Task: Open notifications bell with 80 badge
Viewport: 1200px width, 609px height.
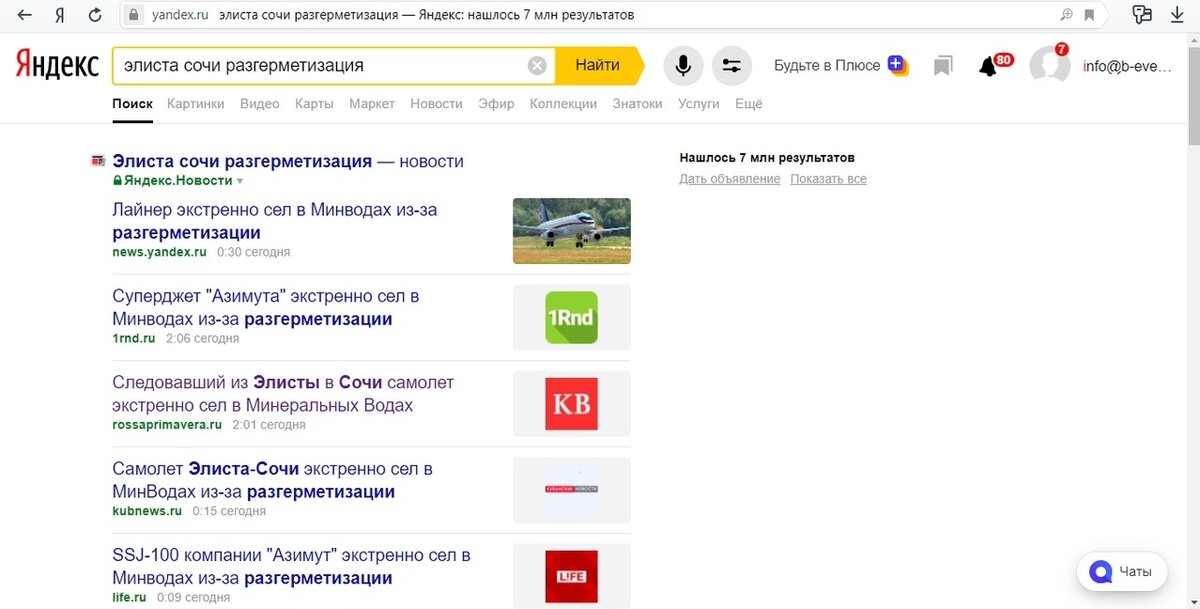Action: pos(989,66)
